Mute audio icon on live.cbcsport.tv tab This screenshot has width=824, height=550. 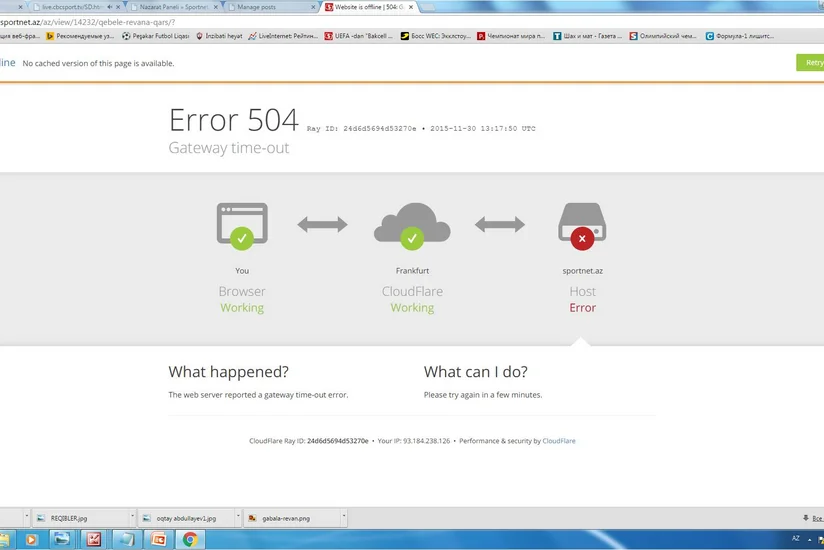pyautogui.click(x=109, y=7)
